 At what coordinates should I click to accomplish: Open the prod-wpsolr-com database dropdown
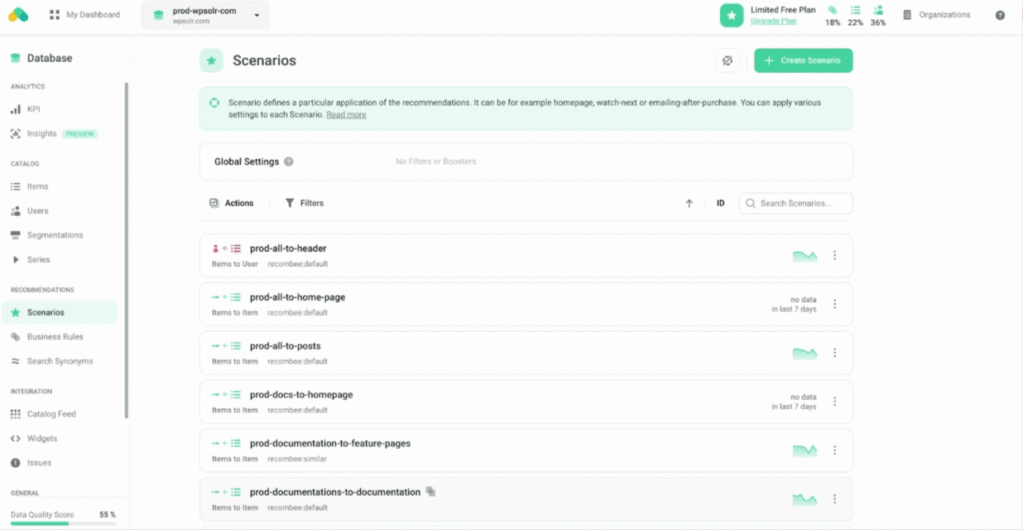(x=205, y=15)
